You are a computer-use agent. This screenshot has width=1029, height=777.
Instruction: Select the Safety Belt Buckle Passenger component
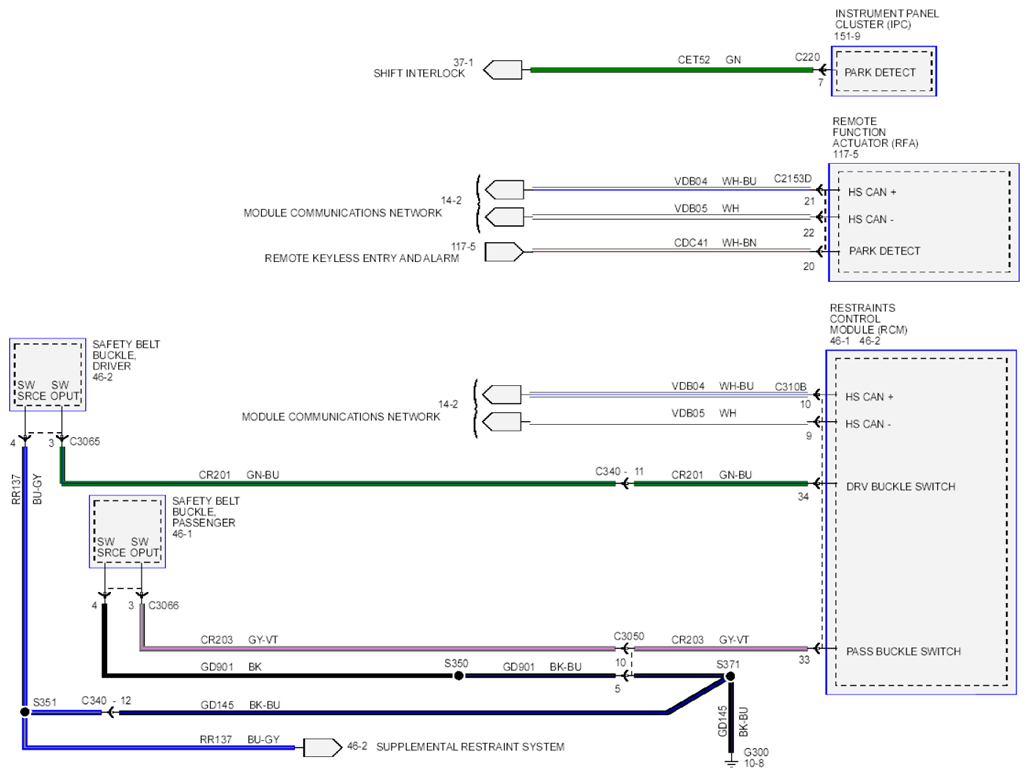(x=127, y=532)
